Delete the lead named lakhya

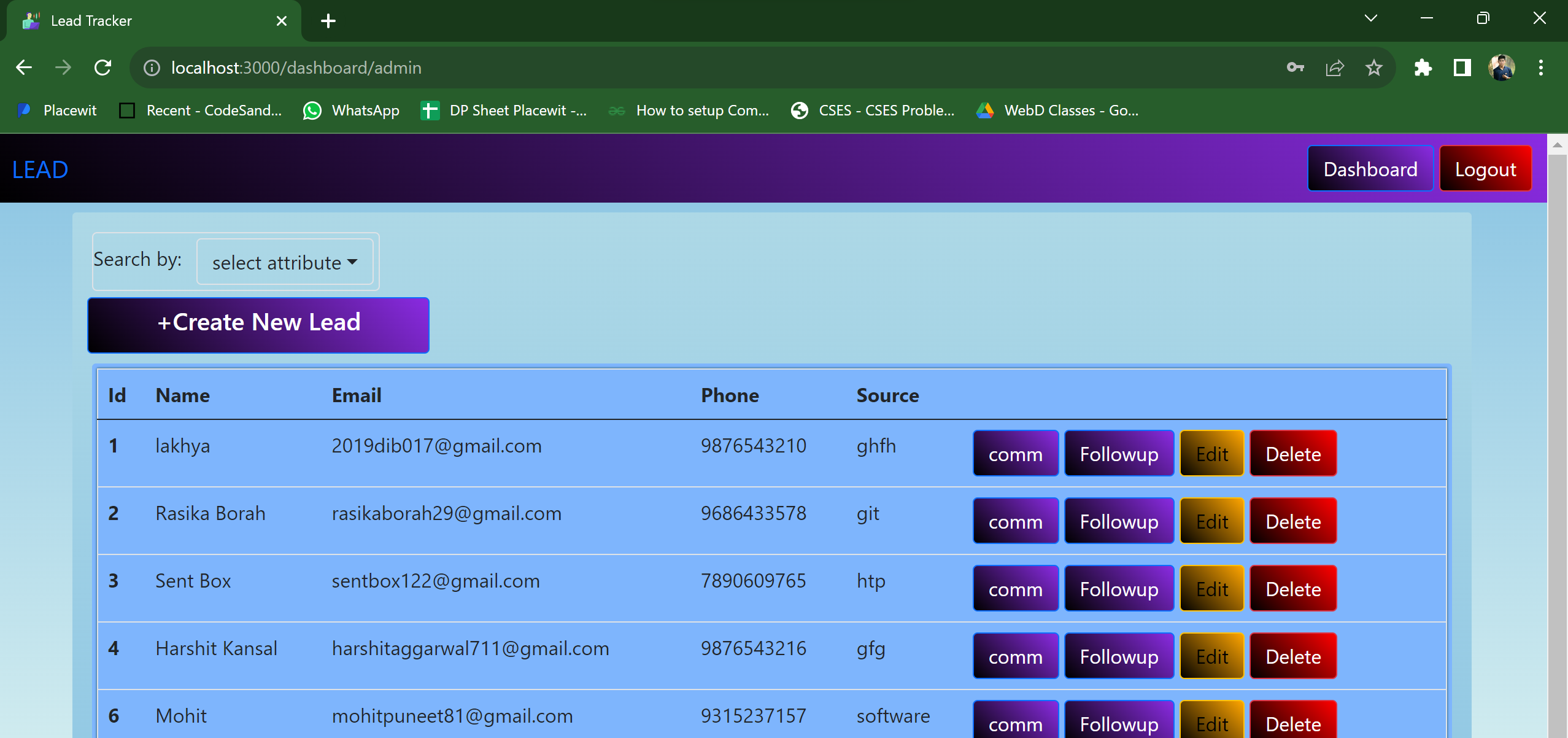click(x=1293, y=454)
